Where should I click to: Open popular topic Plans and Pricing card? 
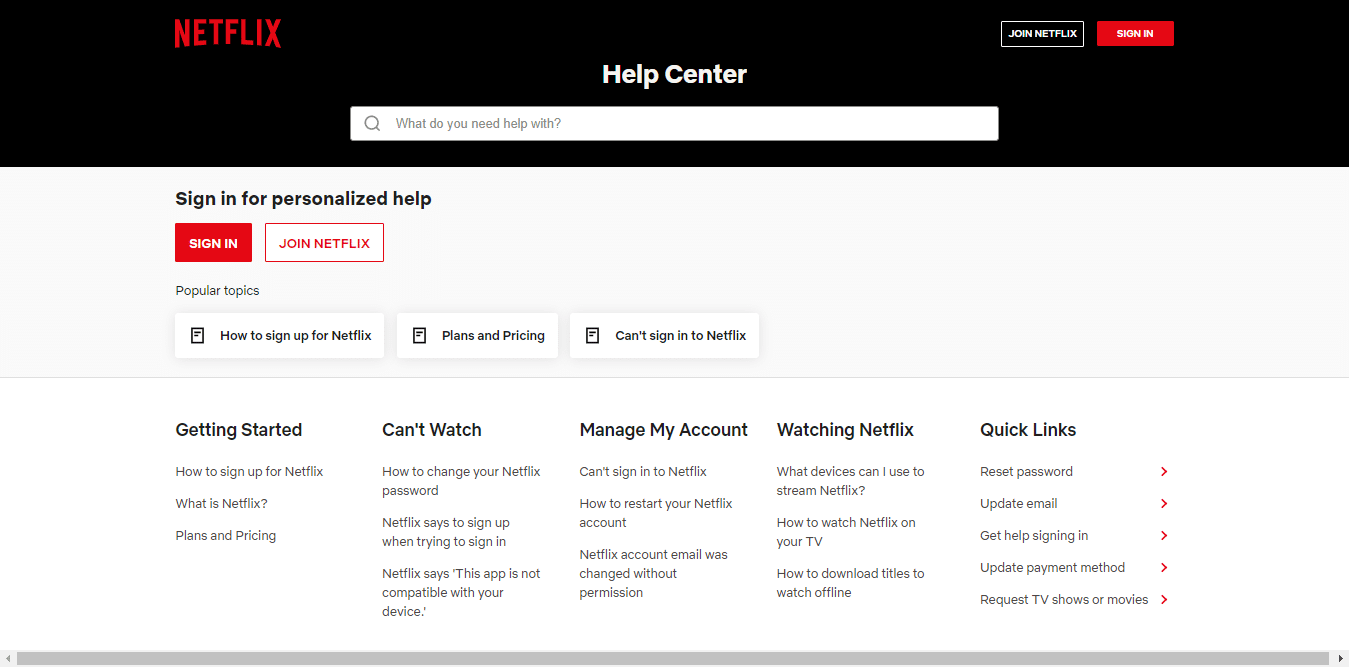coord(477,336)
